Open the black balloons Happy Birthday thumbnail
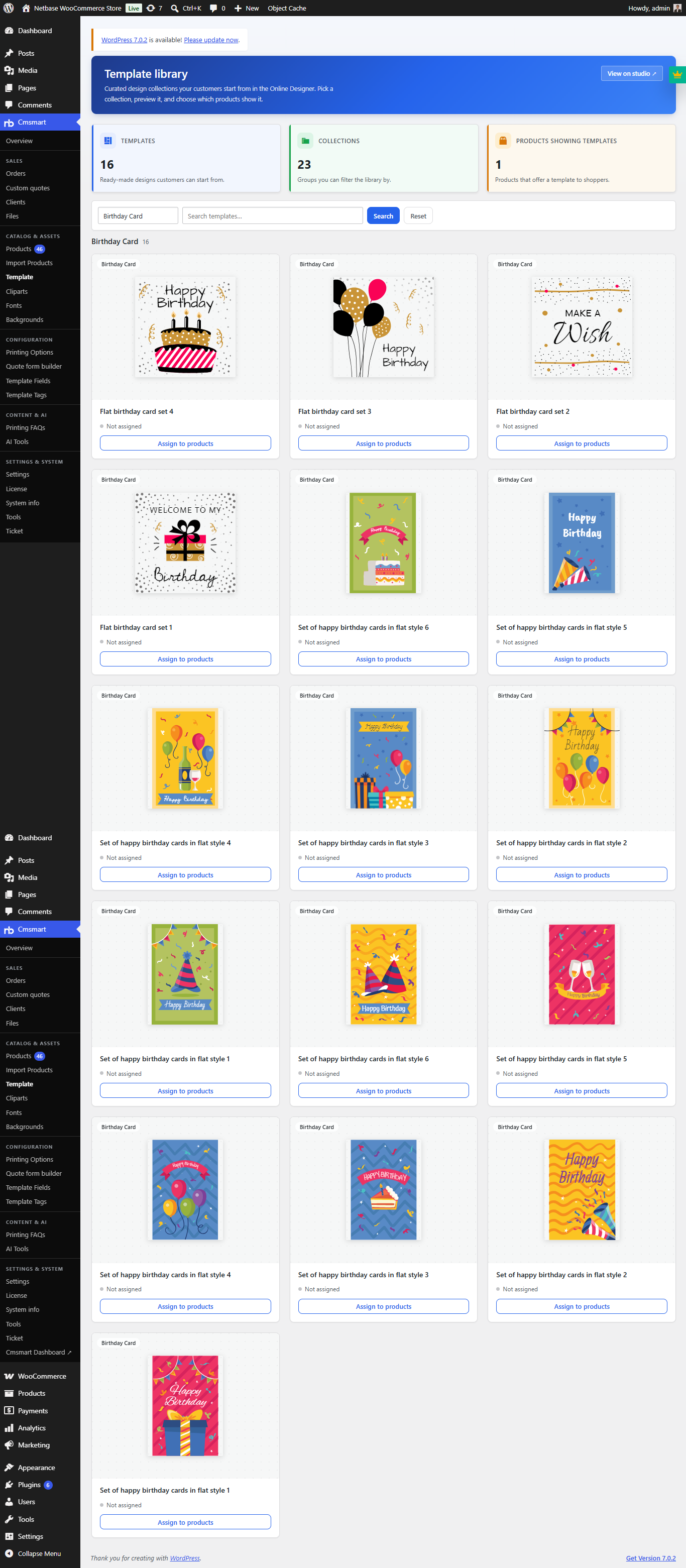The width and height of the screenshot is (686, 1568). [x=384, y=327]
